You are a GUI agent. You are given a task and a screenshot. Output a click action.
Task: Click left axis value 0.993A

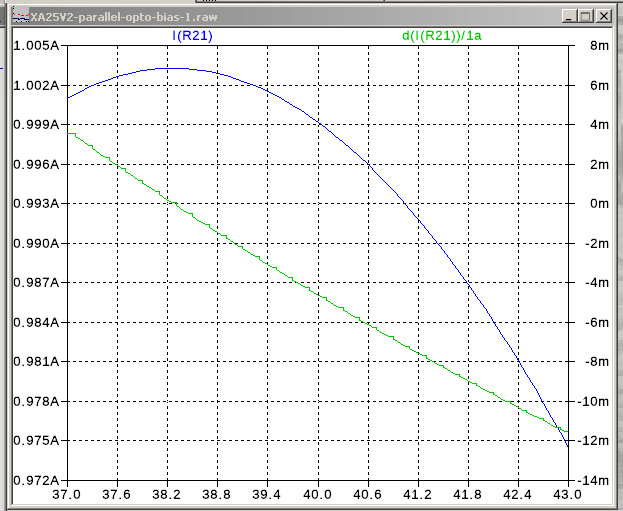36,203
